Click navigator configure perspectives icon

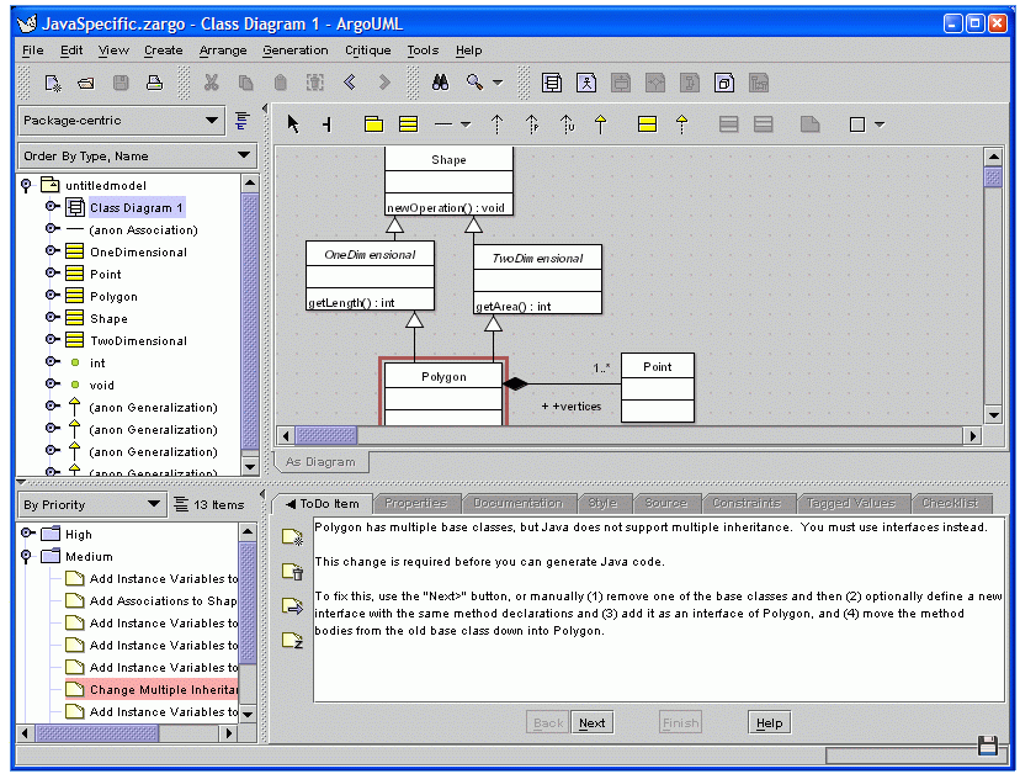click(242, 120)
